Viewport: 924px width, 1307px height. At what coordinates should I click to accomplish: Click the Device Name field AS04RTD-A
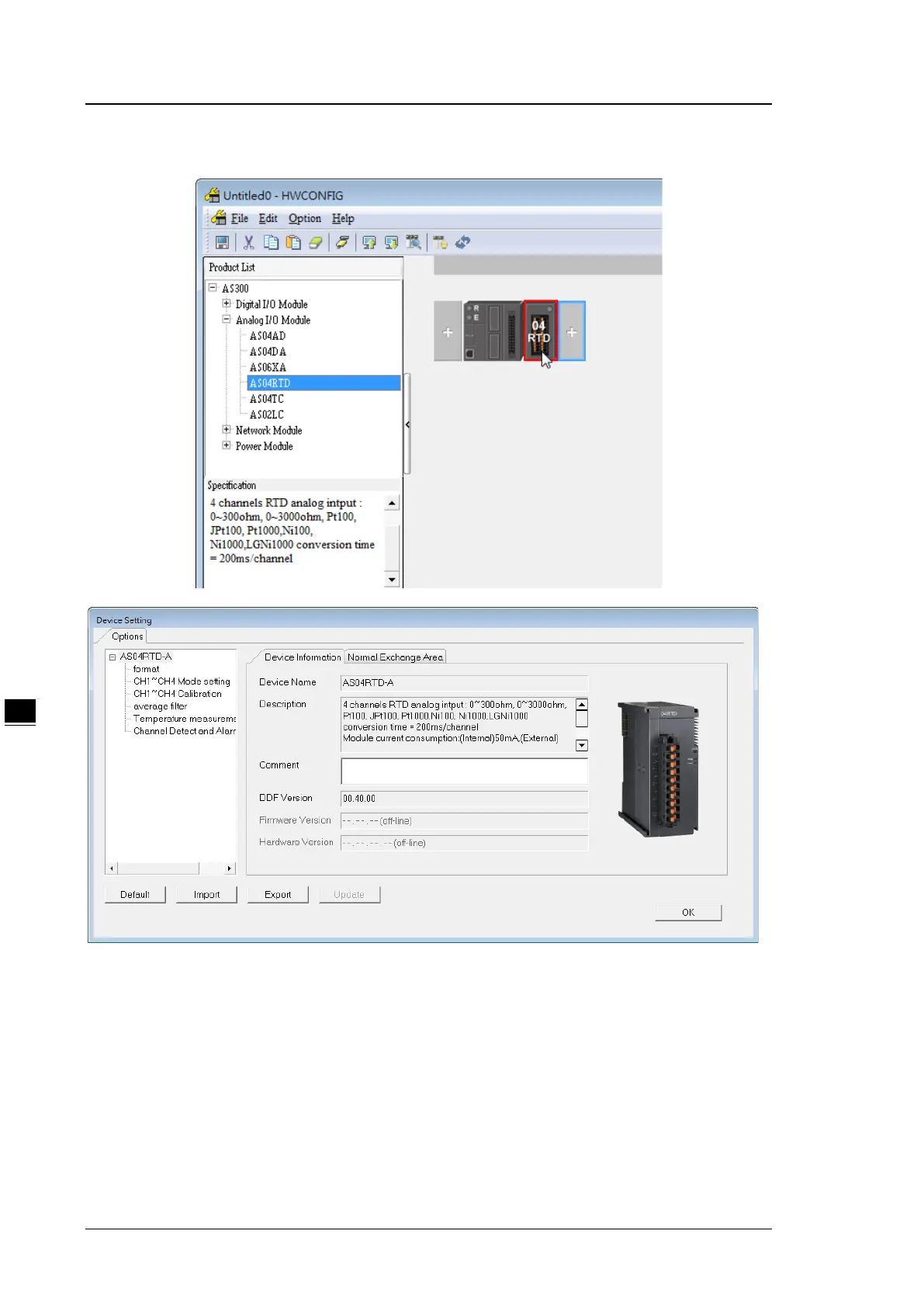(464, 683)
